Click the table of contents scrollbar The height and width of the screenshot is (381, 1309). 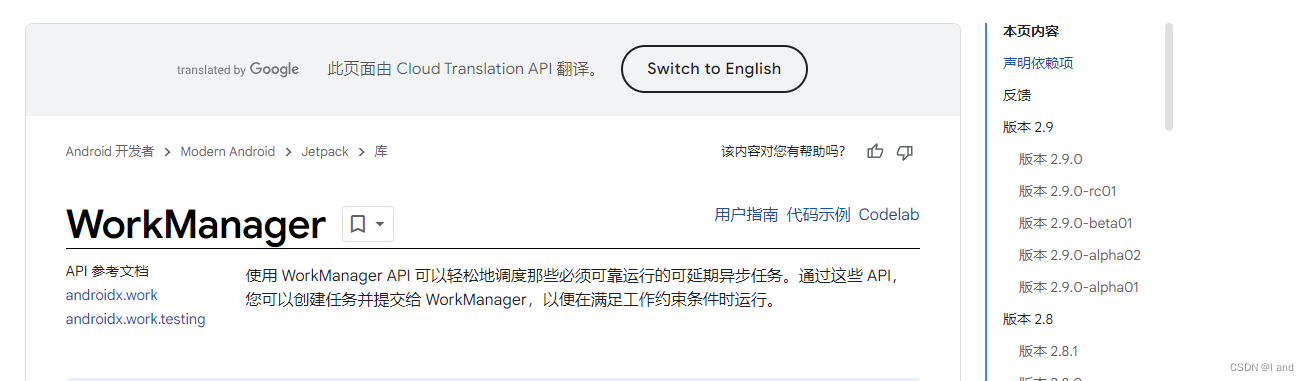[1169, 77]
